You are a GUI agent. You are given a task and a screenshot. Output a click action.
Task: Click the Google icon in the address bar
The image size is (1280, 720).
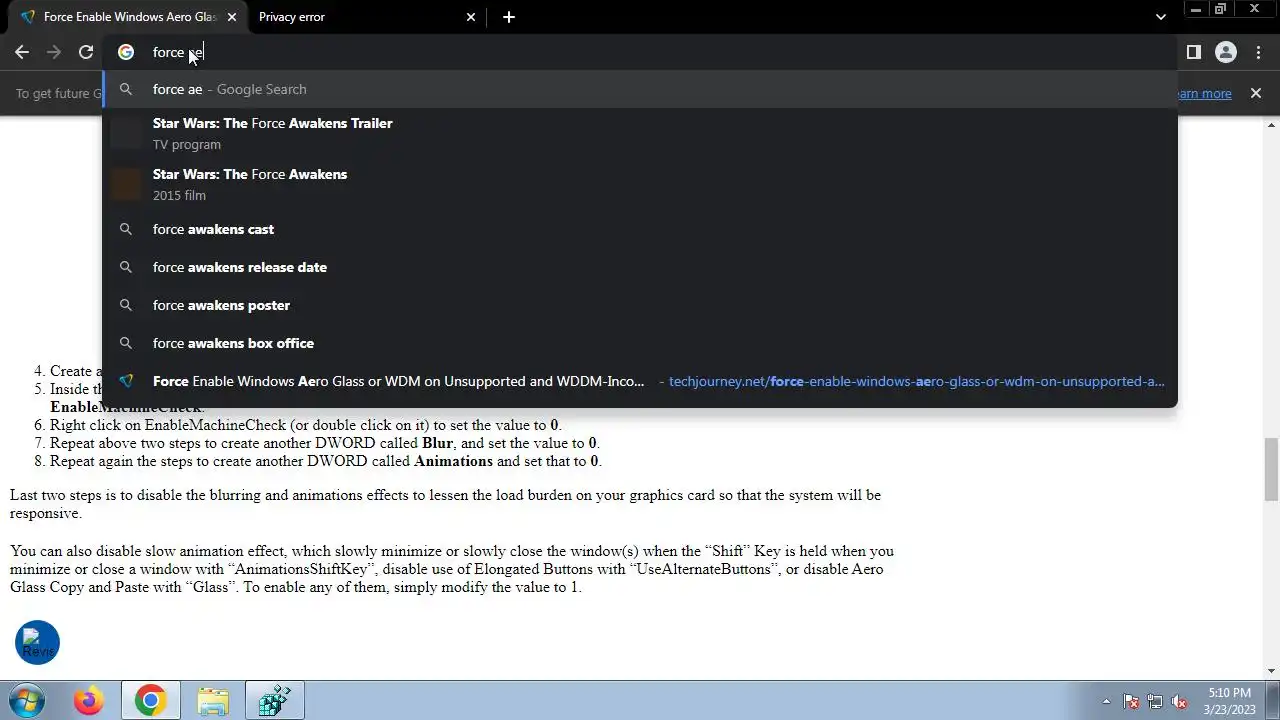click(x=126, y=52)
